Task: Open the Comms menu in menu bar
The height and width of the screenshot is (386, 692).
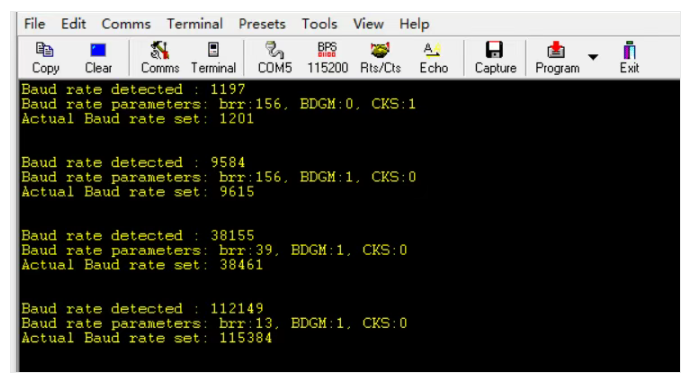Action: (x=126, y=24)
